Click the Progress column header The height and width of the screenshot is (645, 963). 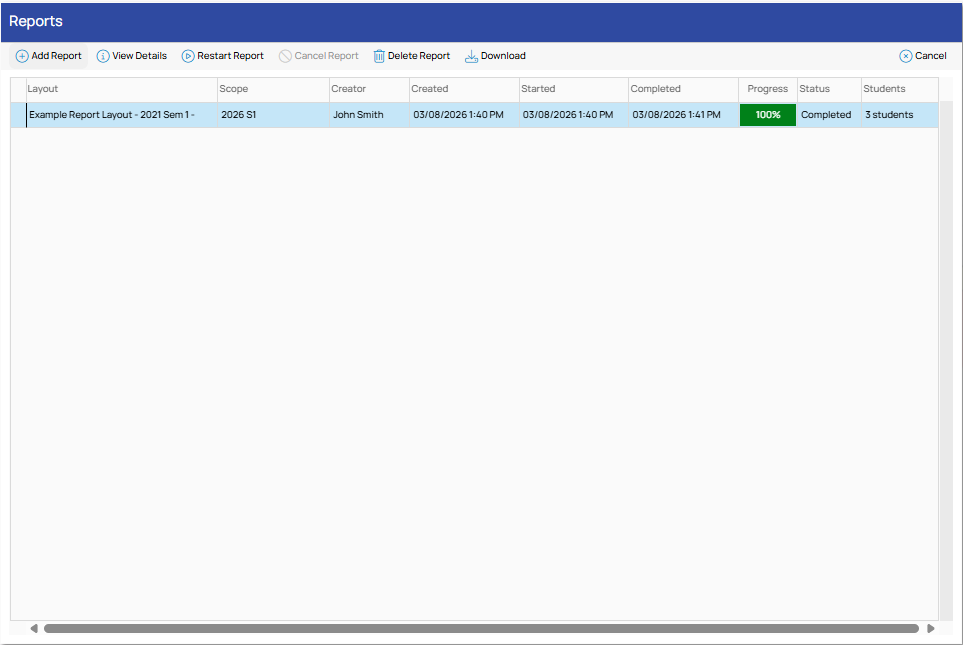(x=768, y=89)
